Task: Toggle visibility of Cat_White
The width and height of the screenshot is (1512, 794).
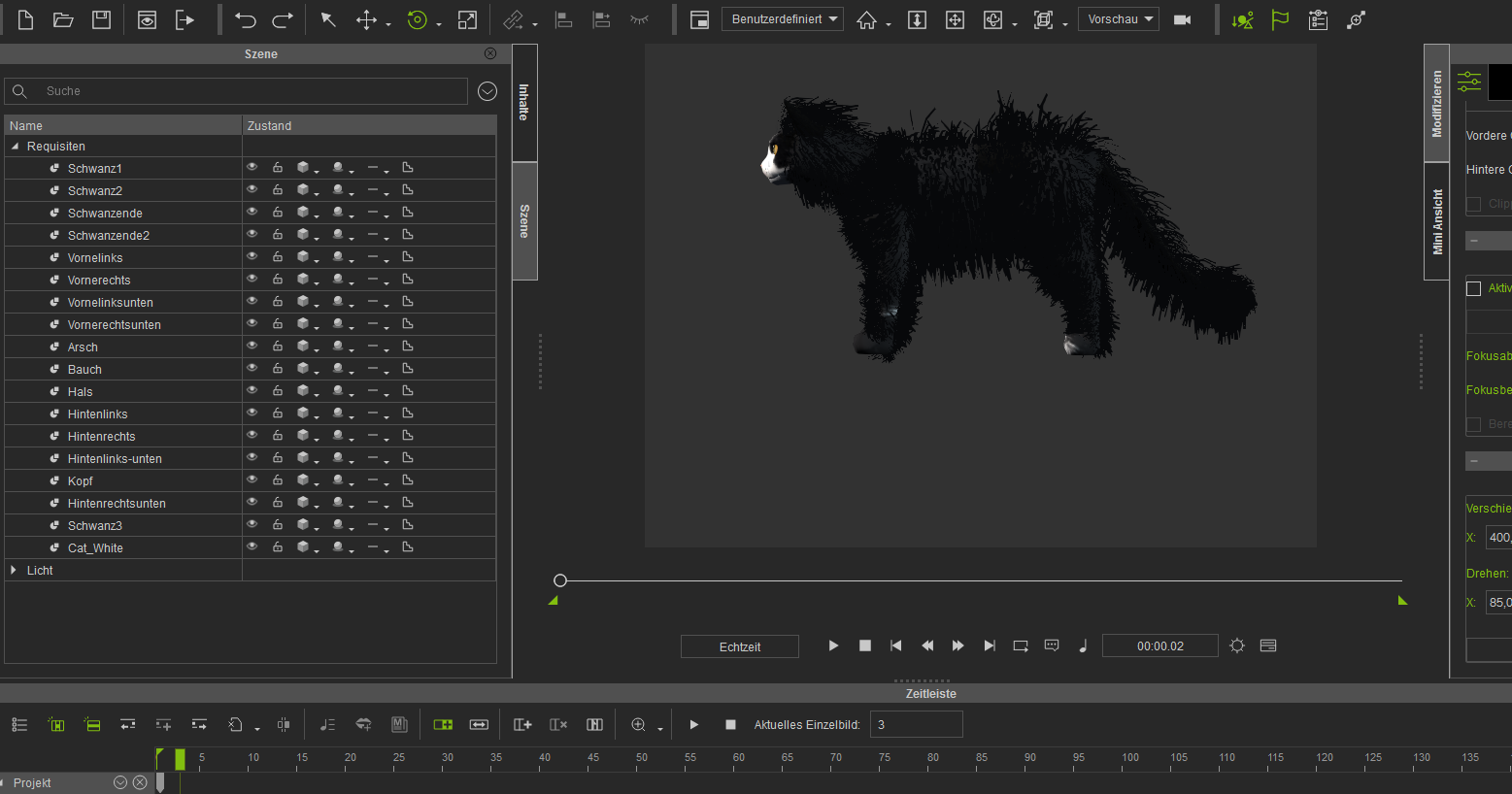Action: tap(252, 547)
